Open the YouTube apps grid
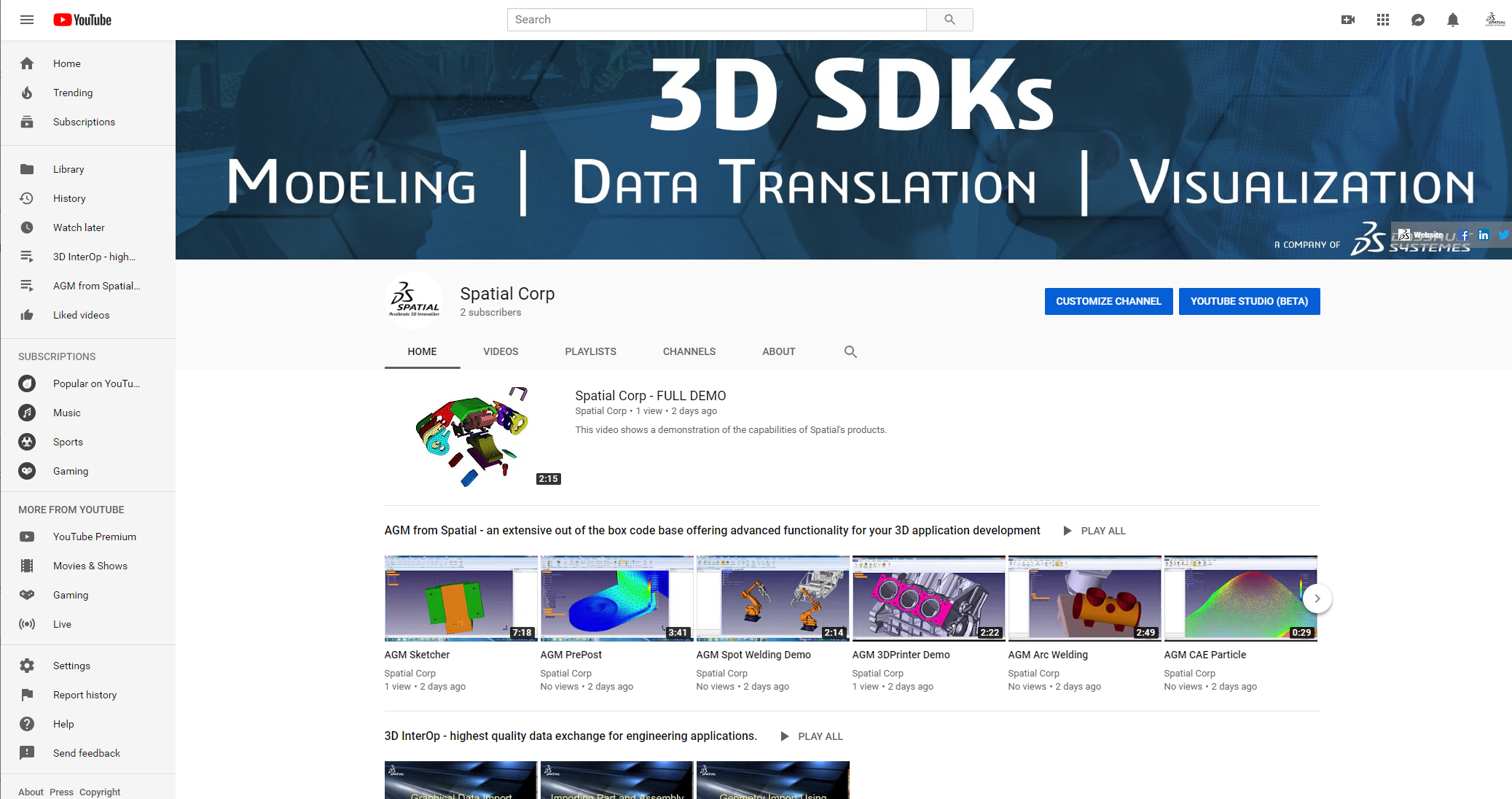 point(1383,20)
